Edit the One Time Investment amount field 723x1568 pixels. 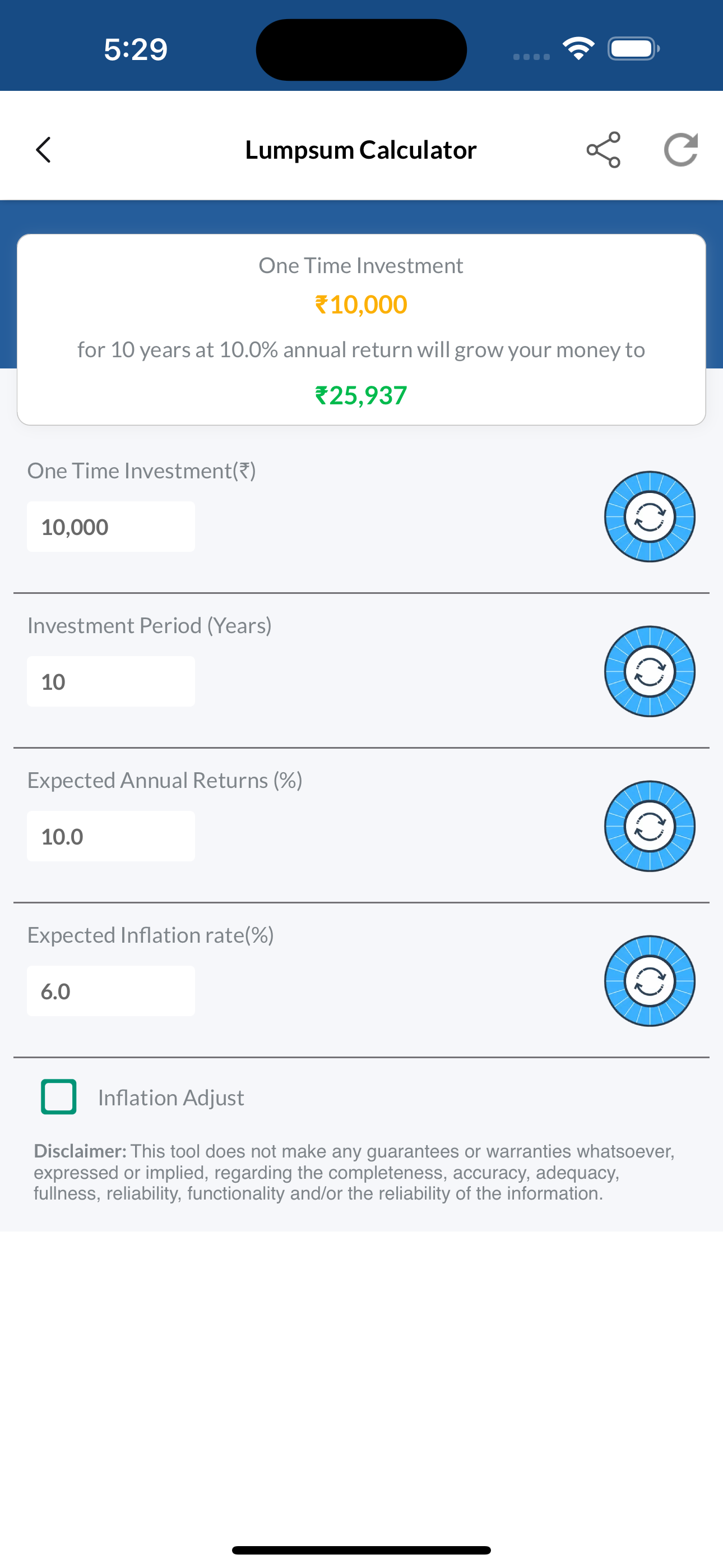tap(111, 527)
